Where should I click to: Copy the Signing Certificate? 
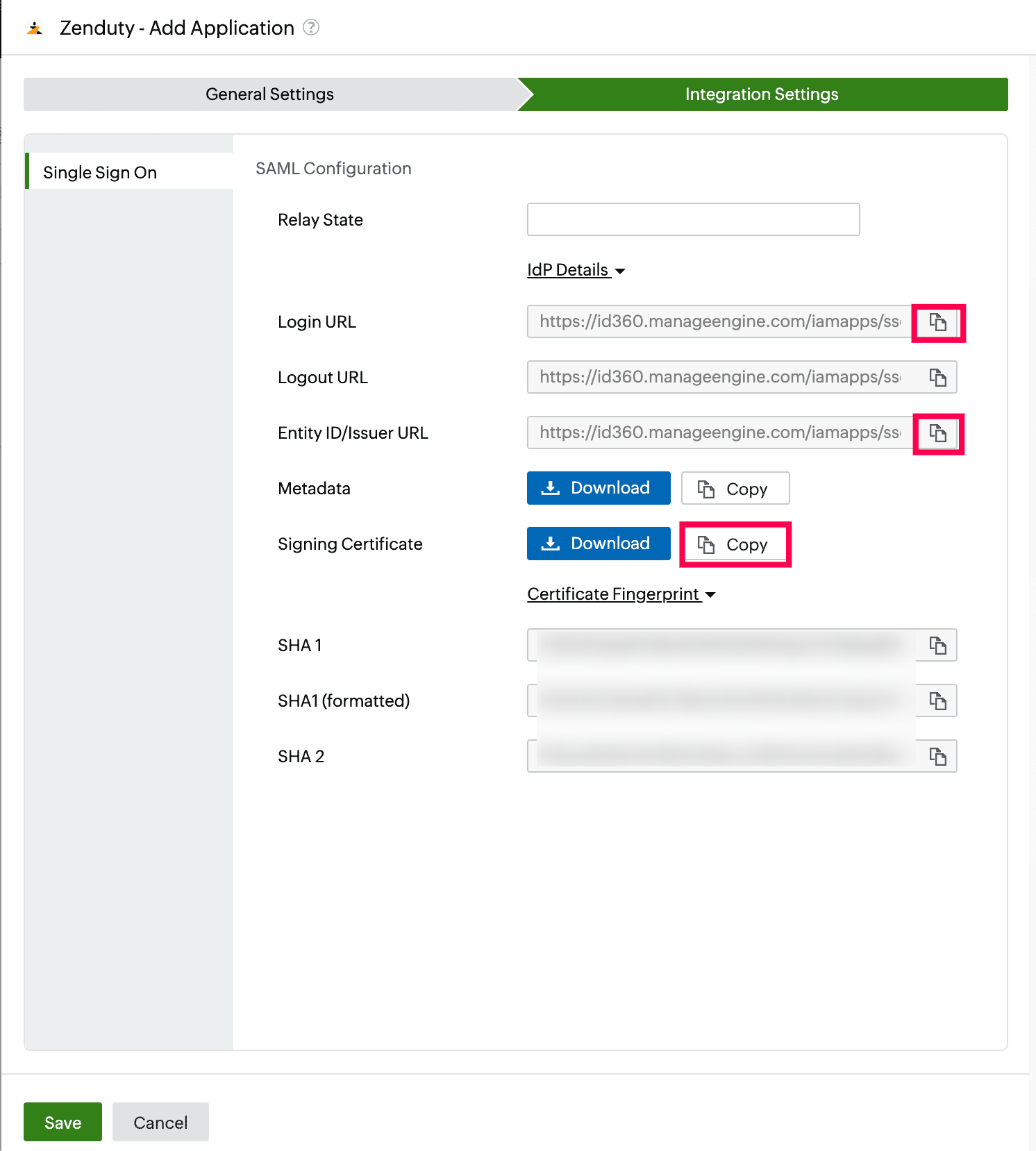(x=735, y=544)
